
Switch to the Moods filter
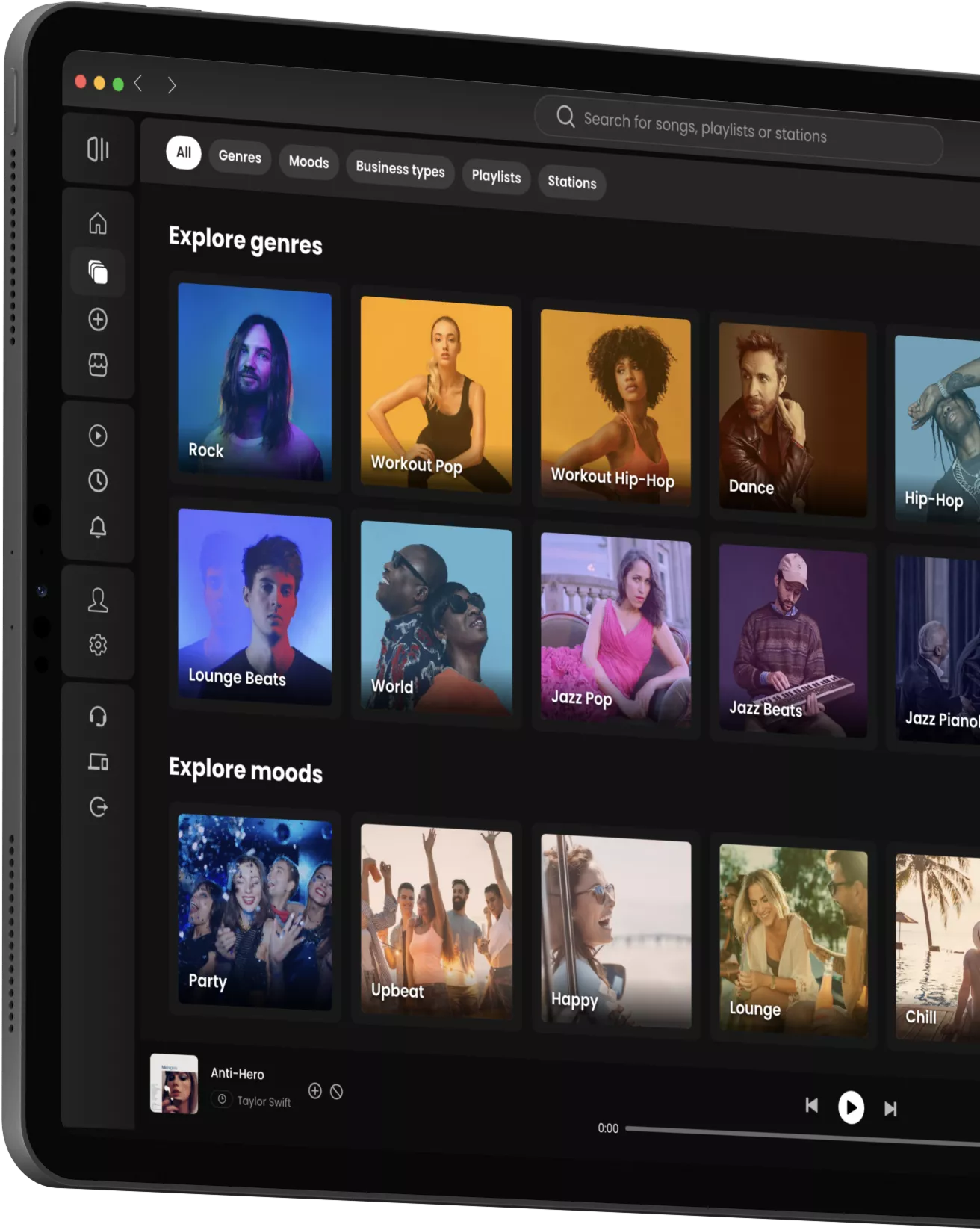[308, 162]
